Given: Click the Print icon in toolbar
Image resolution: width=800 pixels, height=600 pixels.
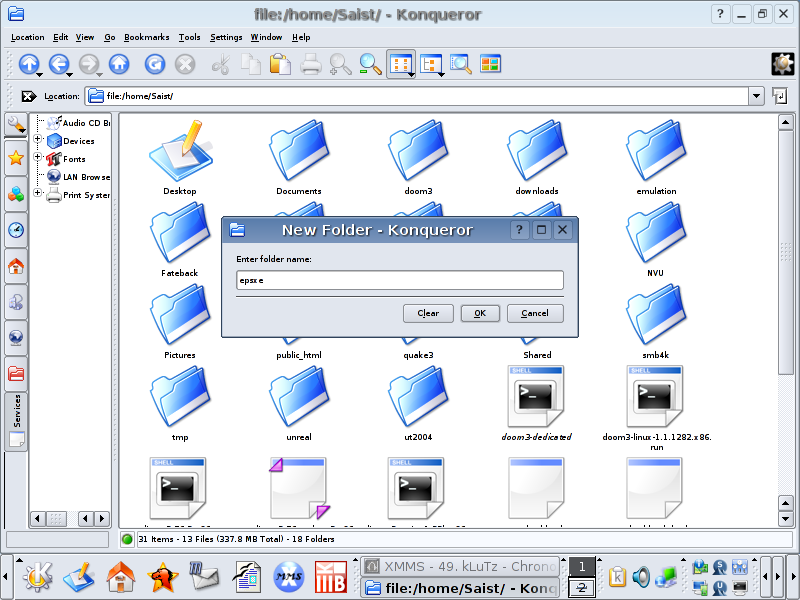Looking at the screenshot, I should coord(311,64).
